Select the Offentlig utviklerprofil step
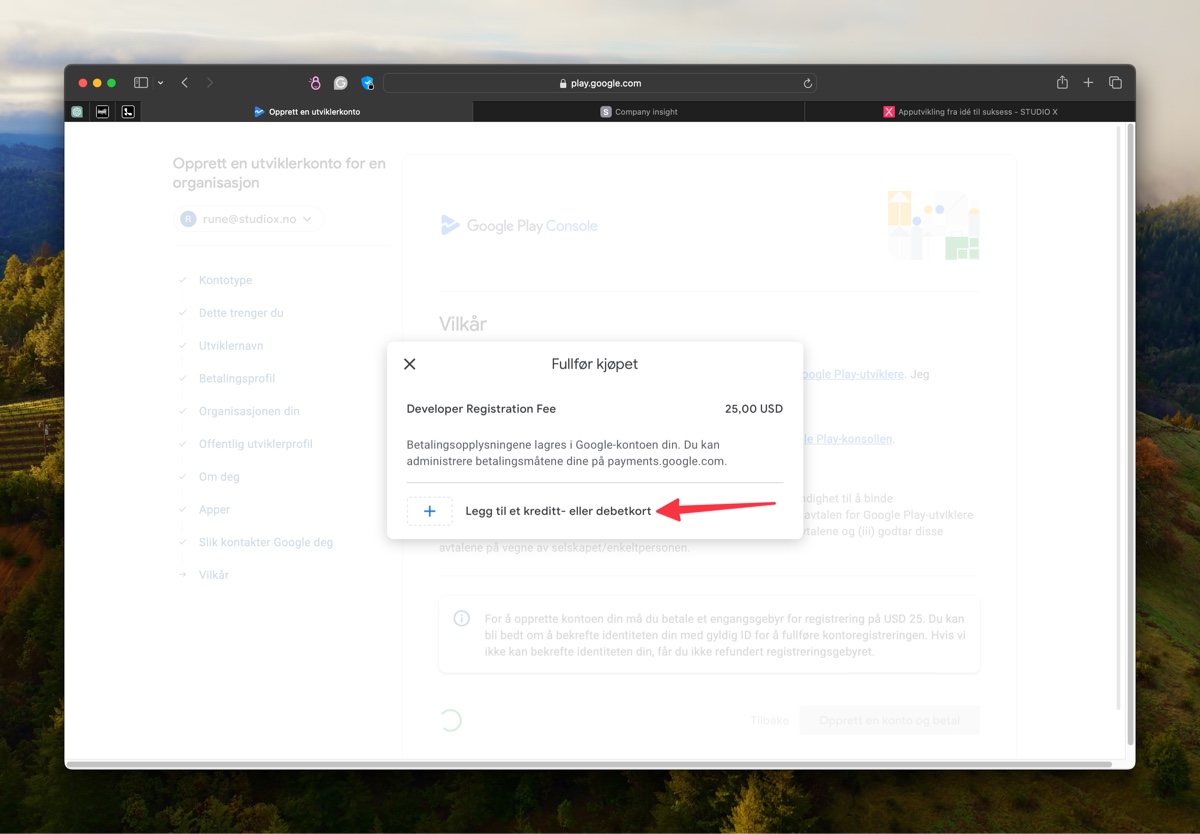The width and height of the screenshot is (1200, 834). click(256, 444)
